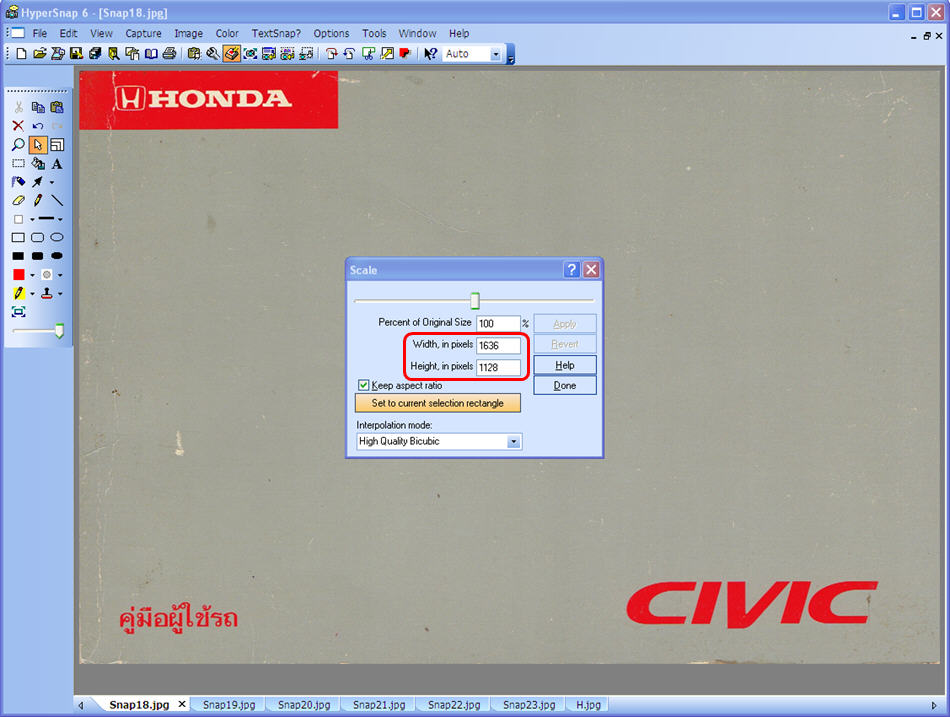950x717 pixels.
Task: Open the line thickness dropdown arrow
Action: 61,219
